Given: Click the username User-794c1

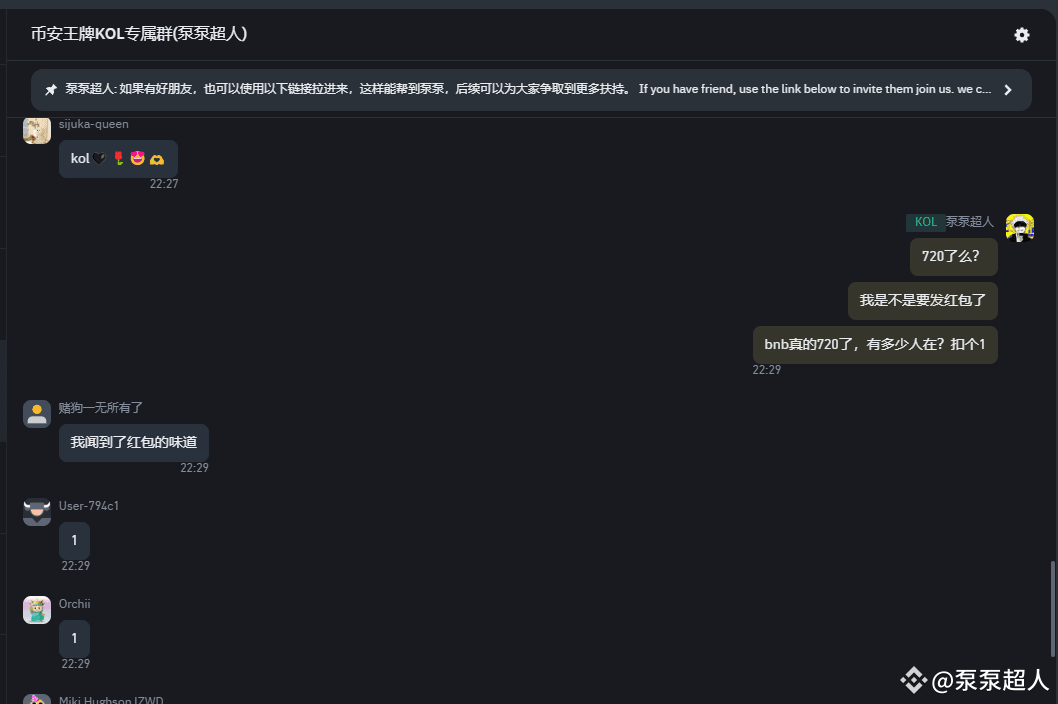Looking at the screenshot, I should coord(89,506).
